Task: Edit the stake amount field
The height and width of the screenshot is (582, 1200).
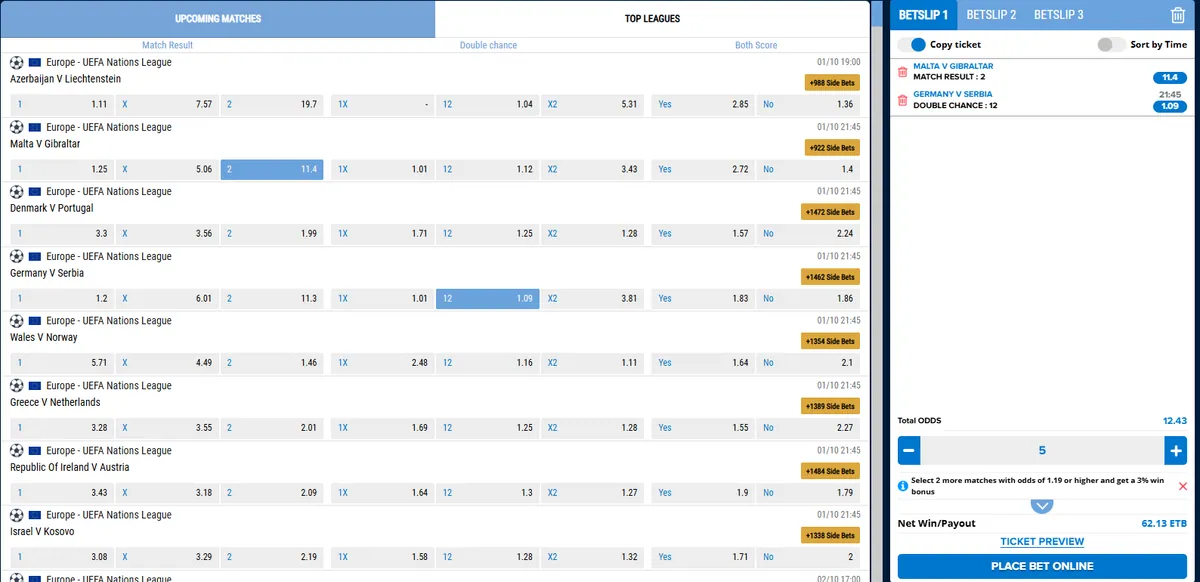Action: pyautogui.click(x=1042, y=450)
